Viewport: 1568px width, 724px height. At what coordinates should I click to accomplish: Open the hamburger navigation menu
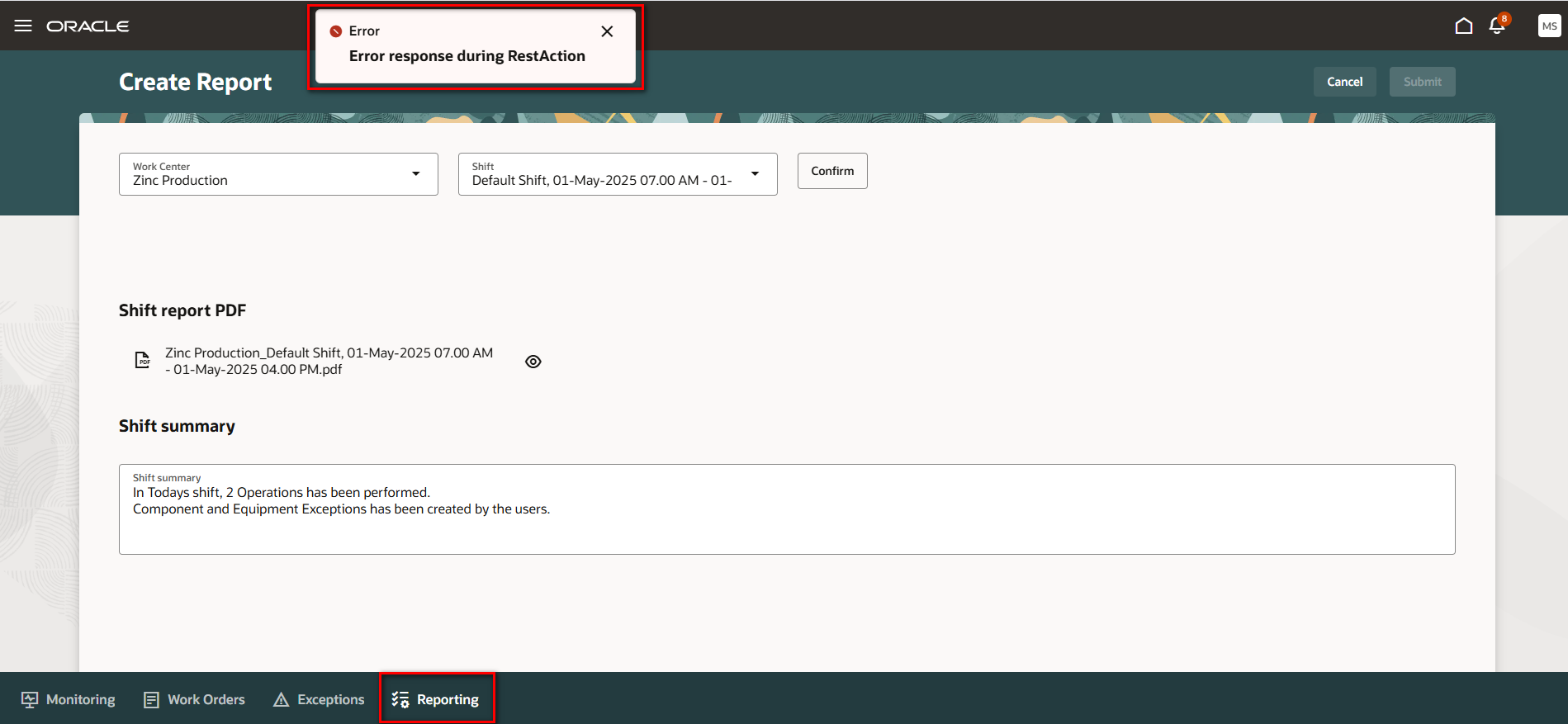[x=23, y=26]
